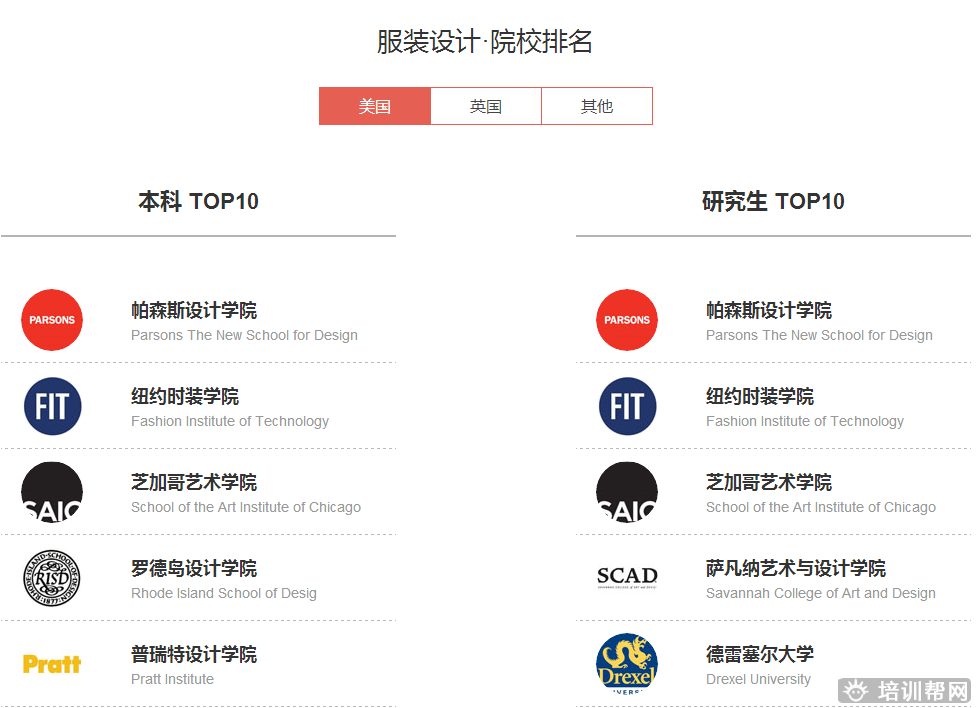The width and height of the screenshot is (976, 708).
Task: Click the SAIC logo in 本科 TOP10
Action: pos(52,492)
